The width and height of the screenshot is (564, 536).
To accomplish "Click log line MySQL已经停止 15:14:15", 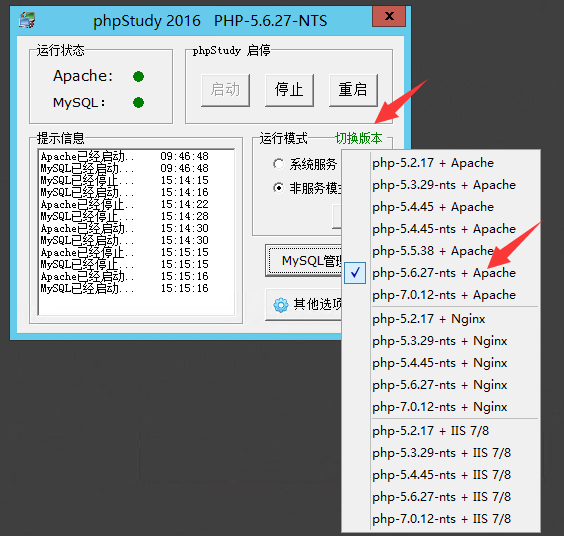I will 124,180.
